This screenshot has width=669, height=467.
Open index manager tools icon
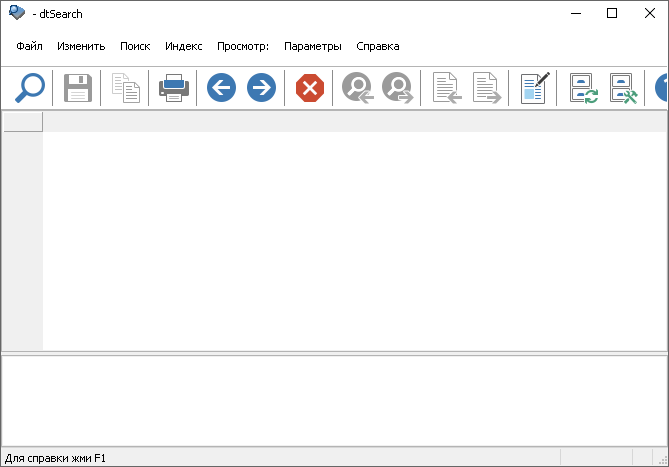coord(623,88)
